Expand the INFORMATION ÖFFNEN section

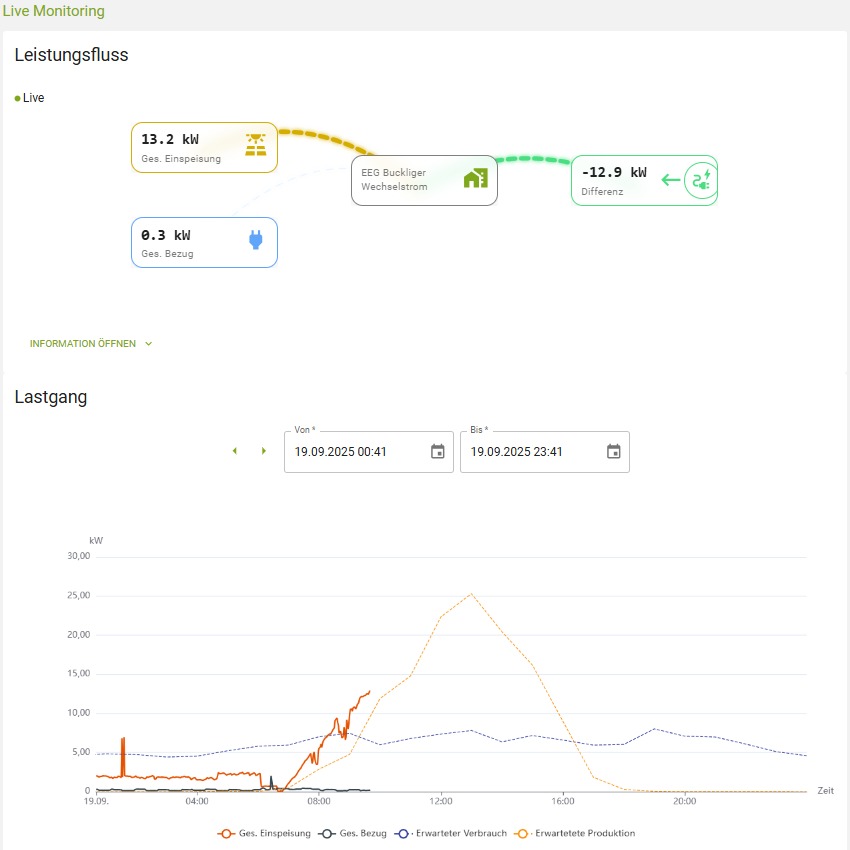83,343
